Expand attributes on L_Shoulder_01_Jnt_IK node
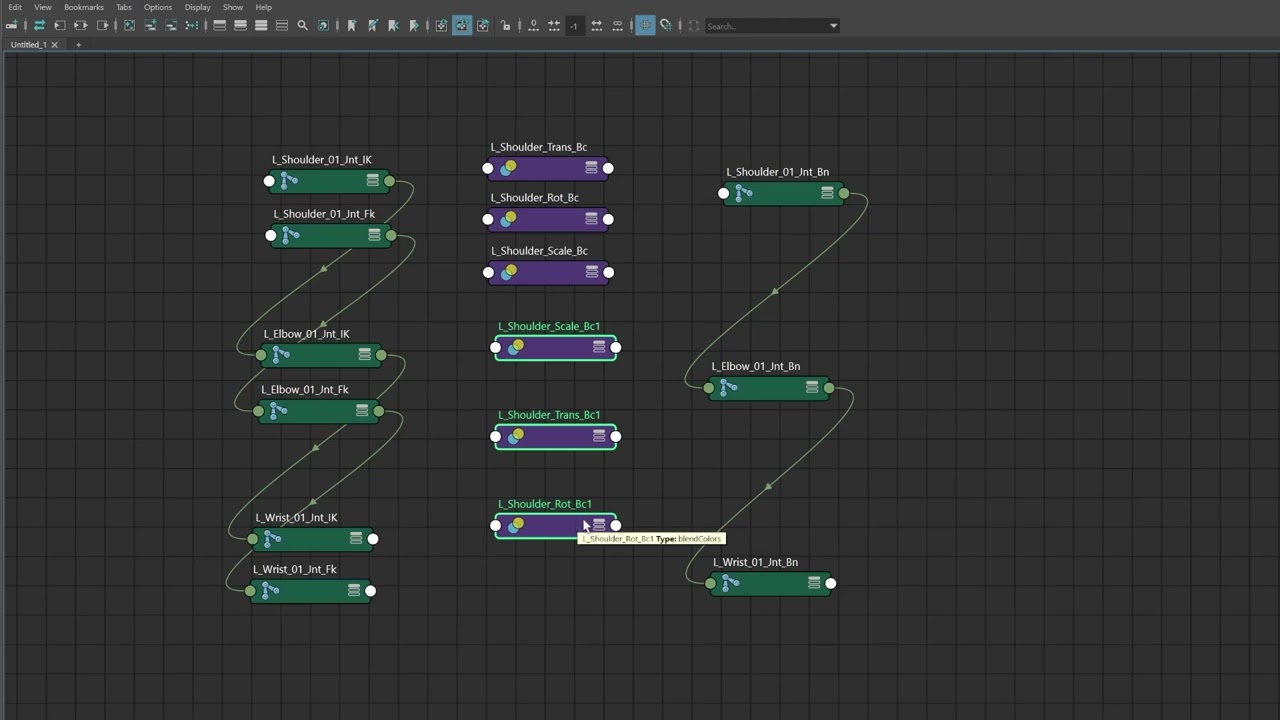The image size is (1280, 720). click(x=373, y=181)
